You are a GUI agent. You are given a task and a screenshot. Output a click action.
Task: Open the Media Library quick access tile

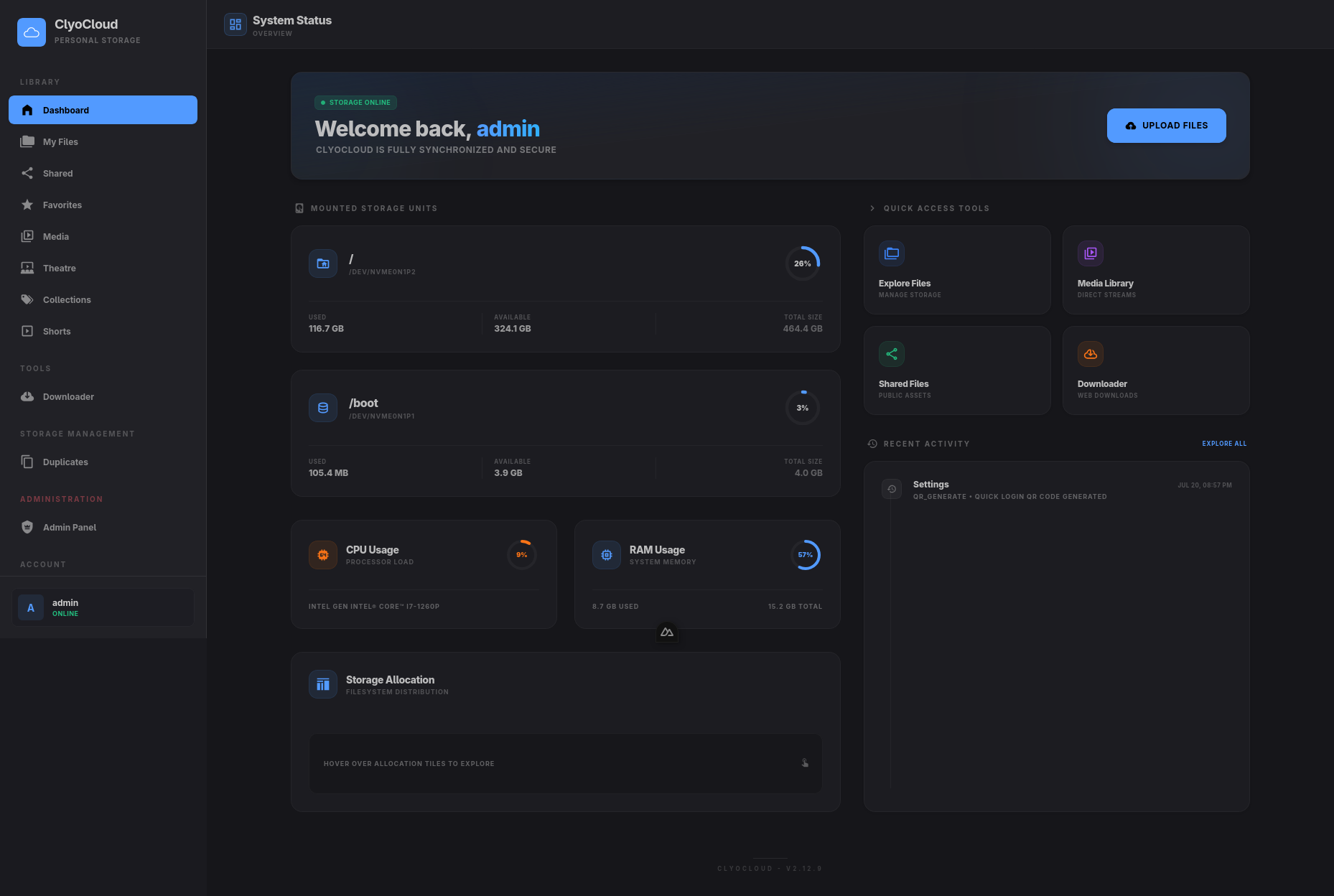tap(1156, 270)
